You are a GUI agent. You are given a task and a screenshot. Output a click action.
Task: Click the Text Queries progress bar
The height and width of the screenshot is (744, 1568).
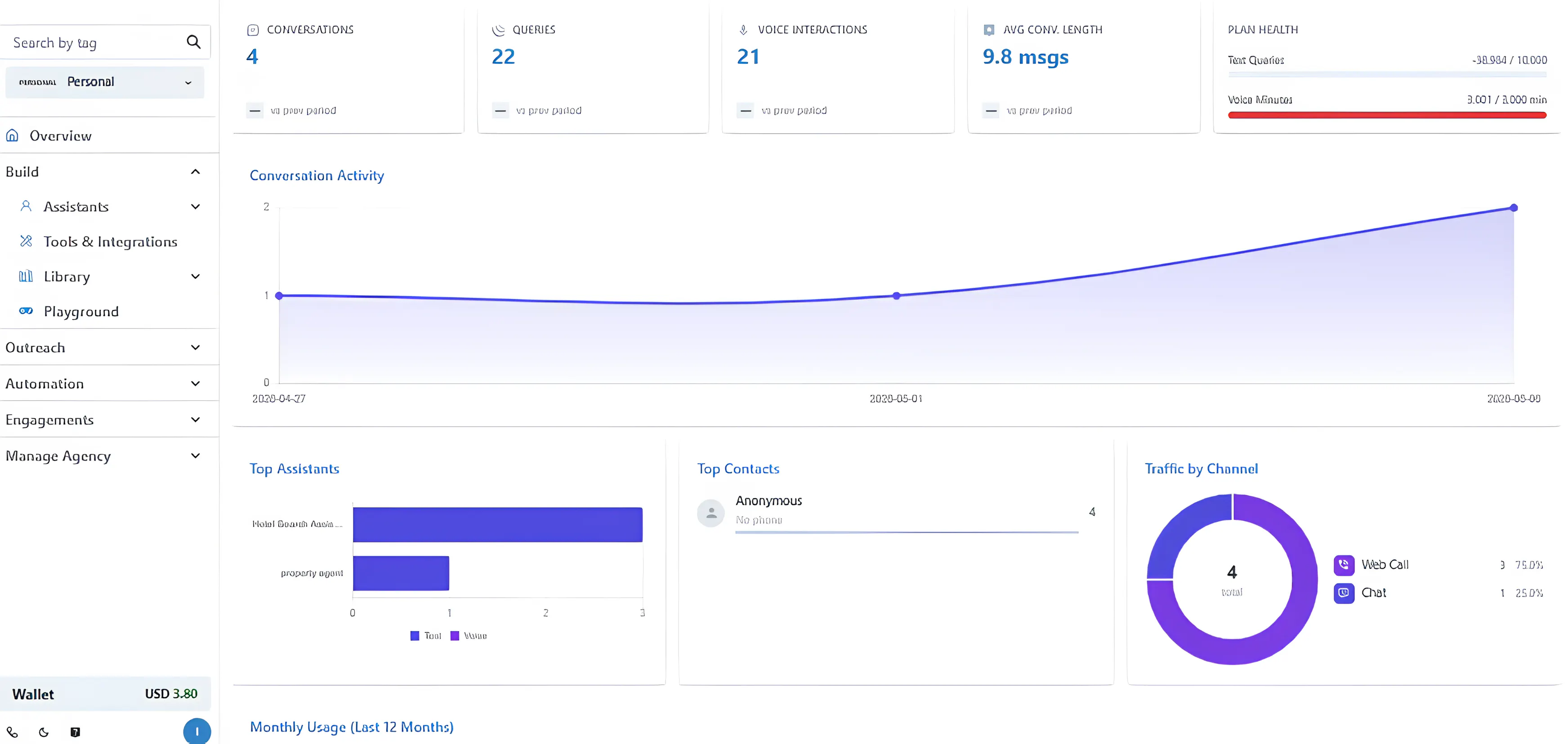tap(1387, 74)
